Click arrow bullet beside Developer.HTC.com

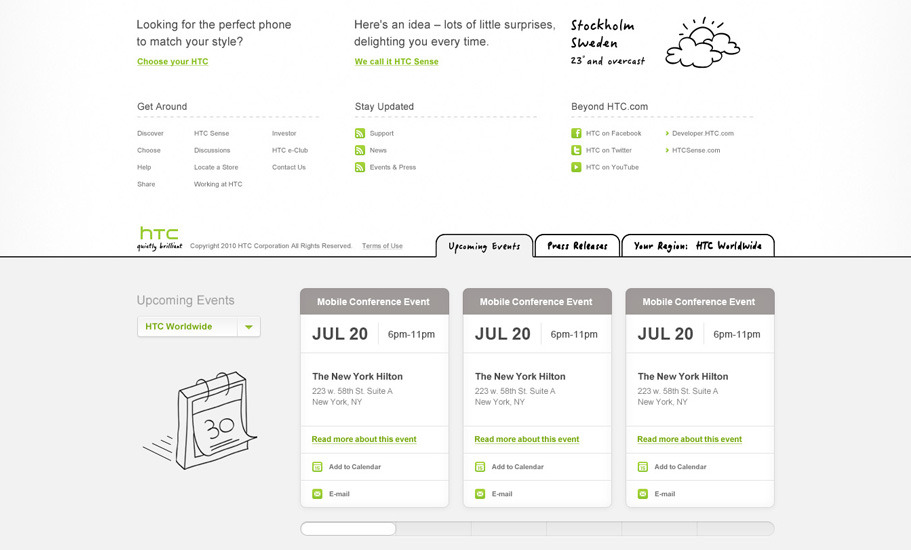667,134
